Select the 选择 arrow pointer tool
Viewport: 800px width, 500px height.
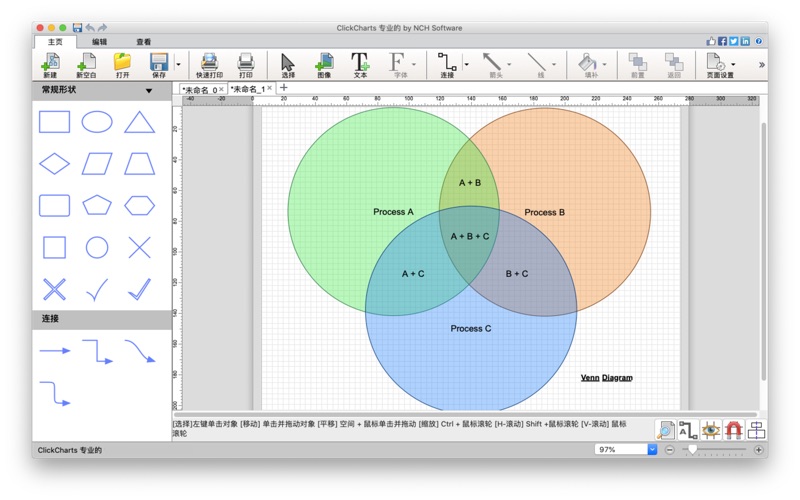coord(288,63)
